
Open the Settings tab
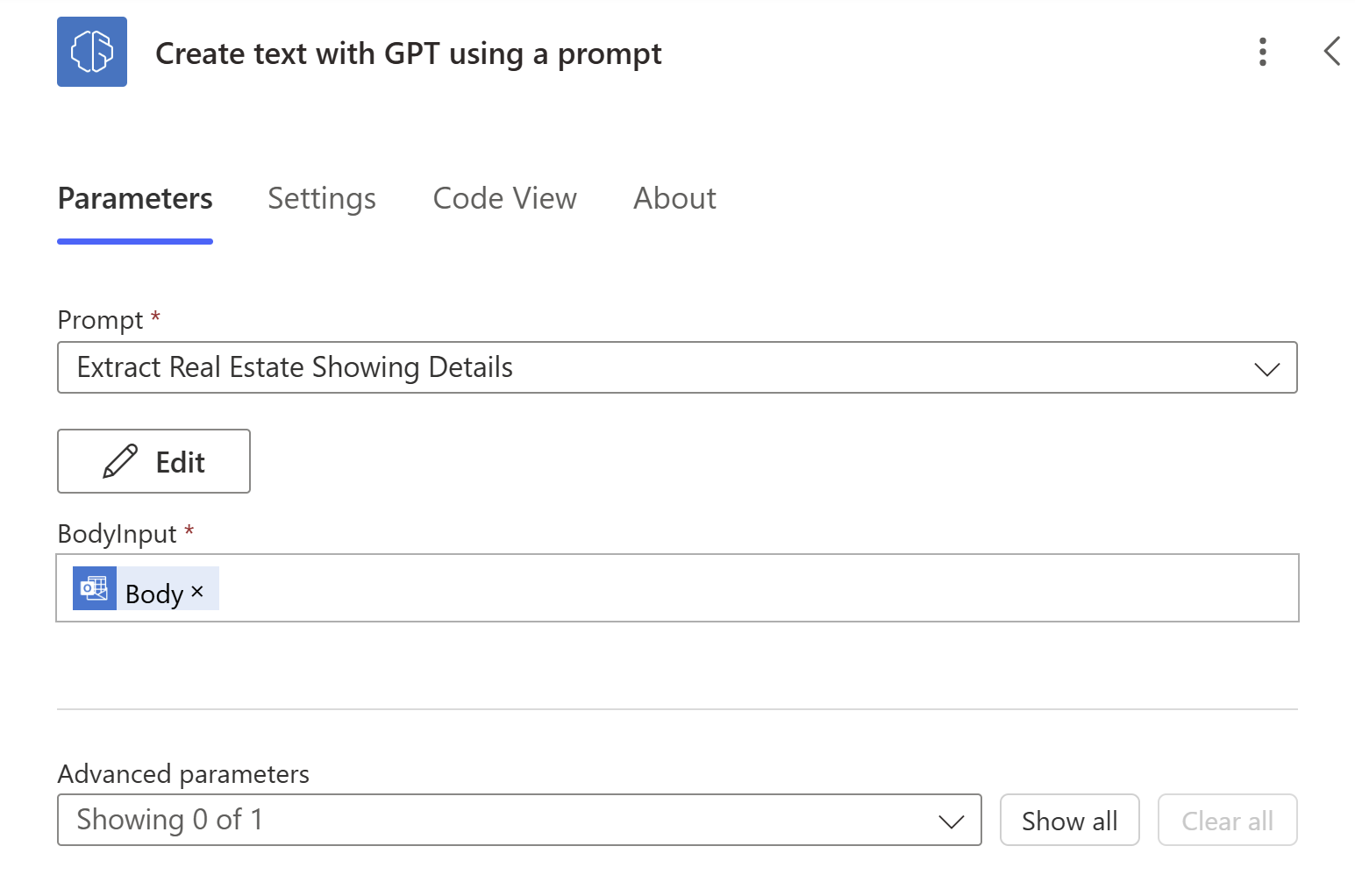point(322,199)
